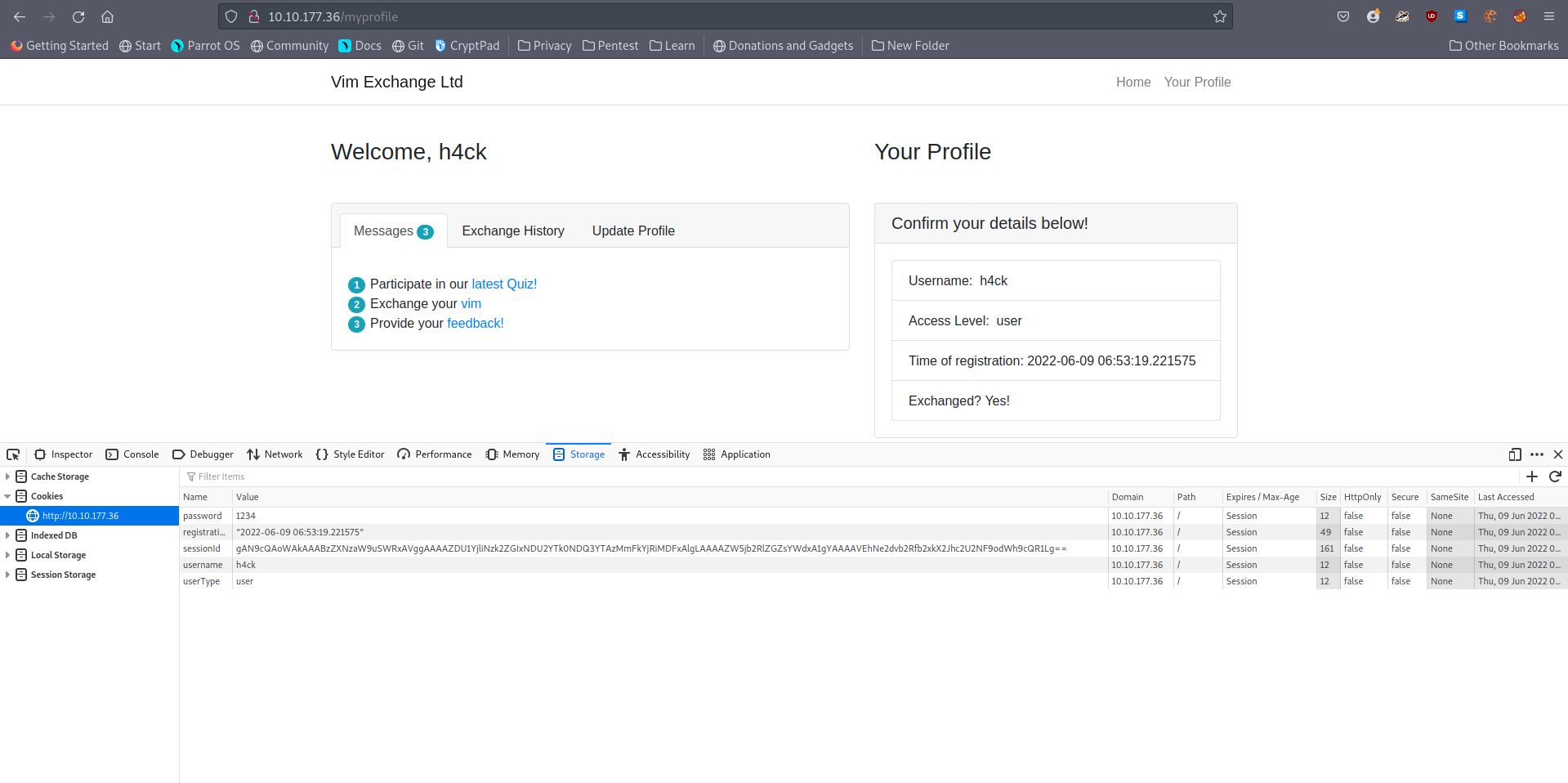Screen dimensions: 1568x783
Task: Open DevTools more options menu
Action: tap(1537, 454)
